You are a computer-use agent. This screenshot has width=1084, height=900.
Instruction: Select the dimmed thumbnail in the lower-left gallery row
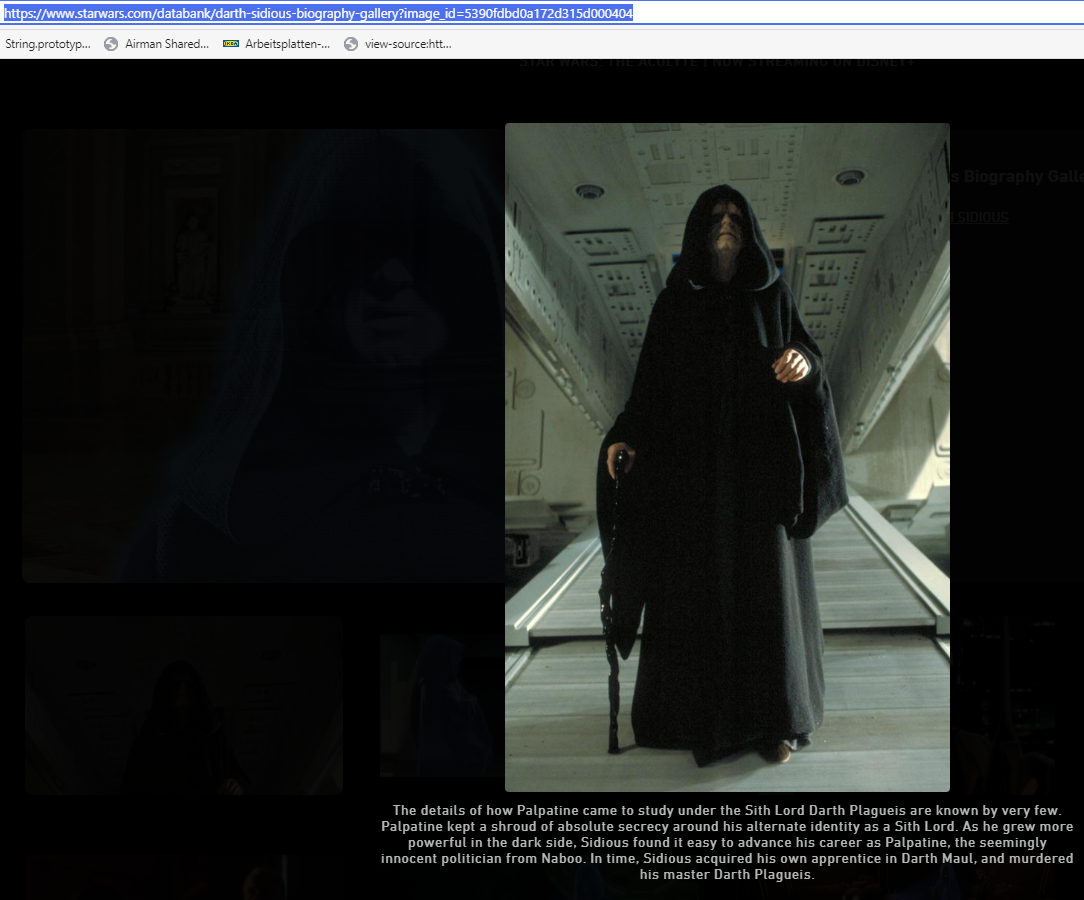tap(184, 704)
